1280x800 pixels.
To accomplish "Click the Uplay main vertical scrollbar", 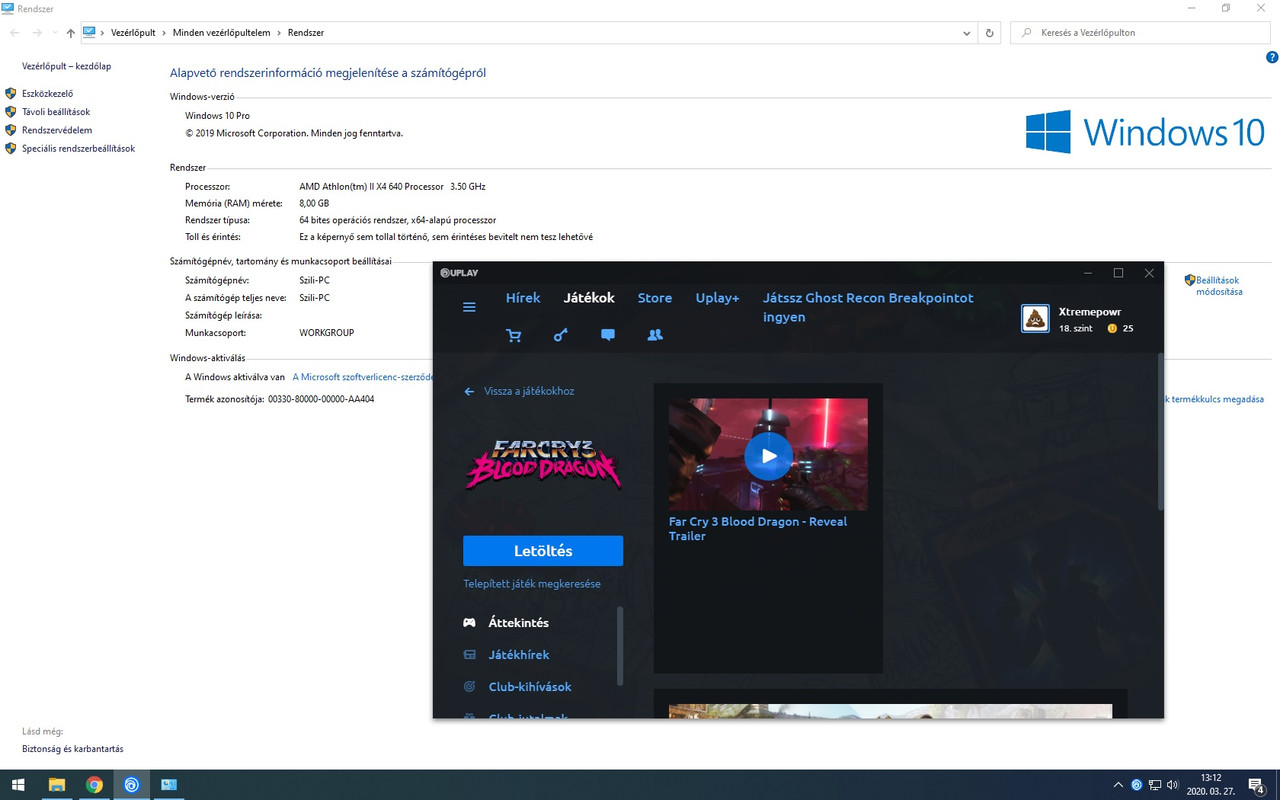I will point(1160,432).
